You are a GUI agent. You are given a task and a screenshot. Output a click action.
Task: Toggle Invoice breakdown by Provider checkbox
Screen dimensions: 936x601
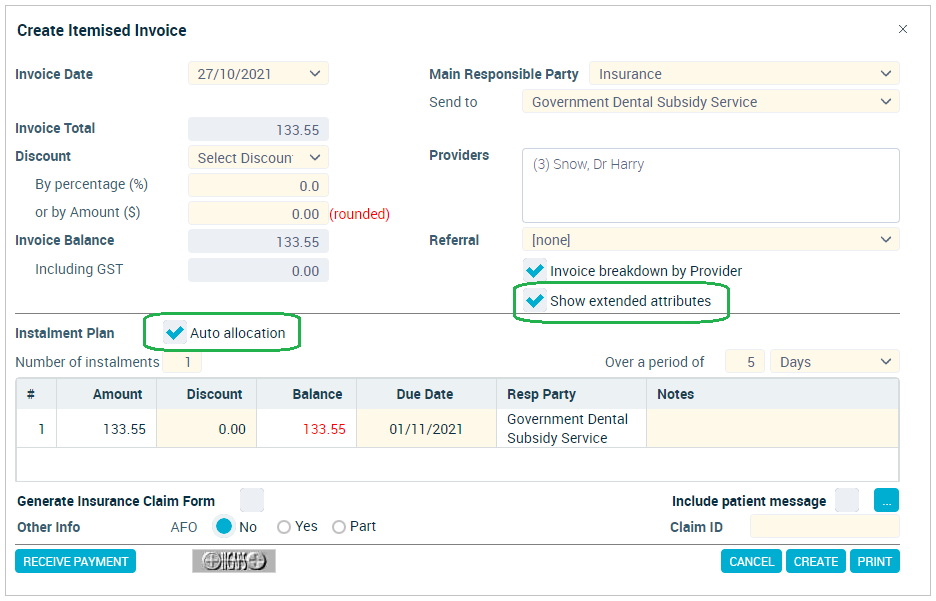(x=534, y=270)
